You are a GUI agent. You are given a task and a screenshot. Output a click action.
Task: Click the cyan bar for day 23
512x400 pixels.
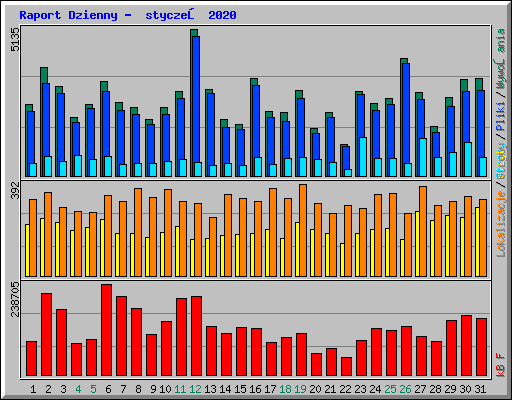click(x=363, y=157)
